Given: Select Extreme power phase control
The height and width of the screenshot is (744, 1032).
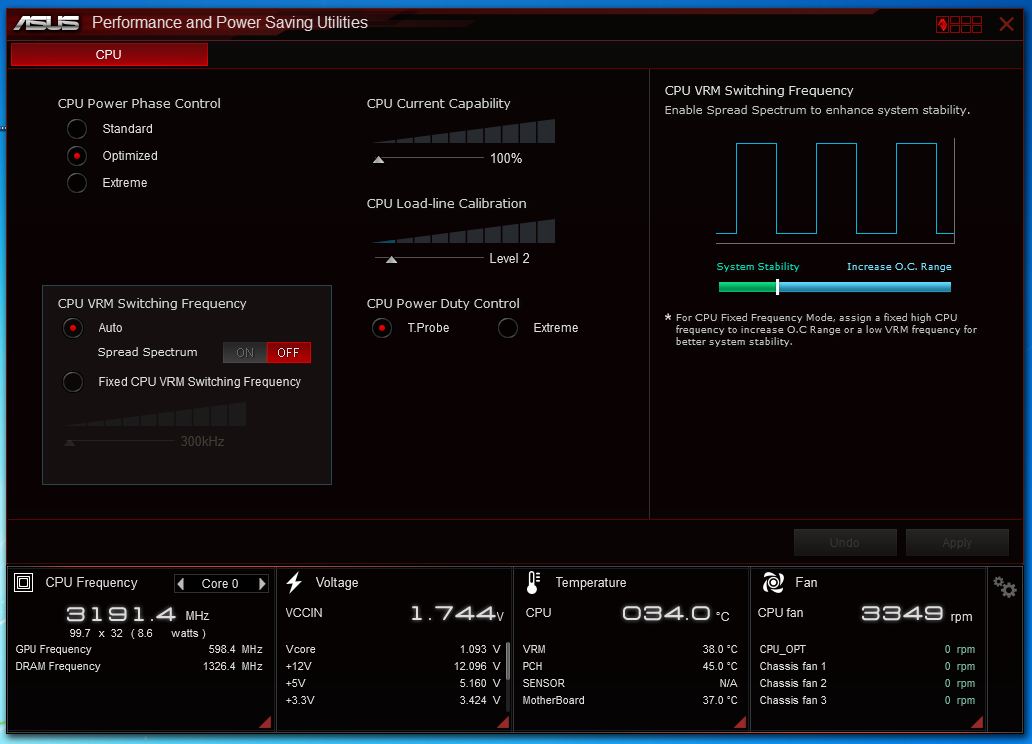Looking at the screenshot, I should (77, 183).
